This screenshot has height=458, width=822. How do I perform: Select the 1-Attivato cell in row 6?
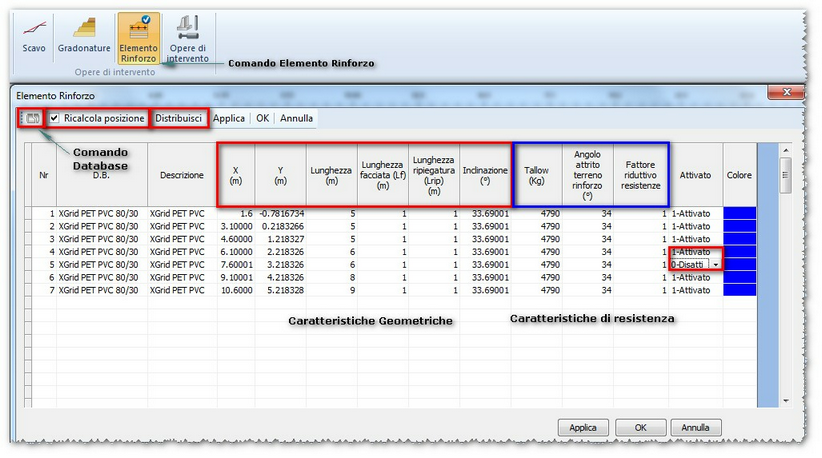click(x=695, y=277)
